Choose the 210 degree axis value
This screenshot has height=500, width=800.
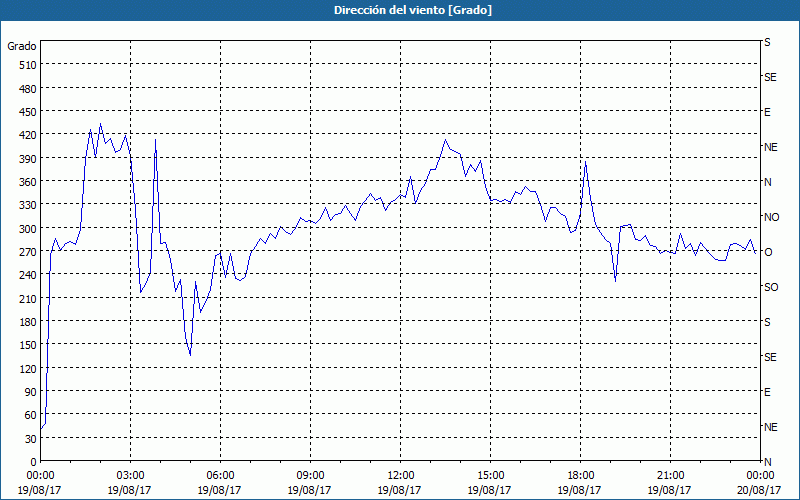pos(28,298)
